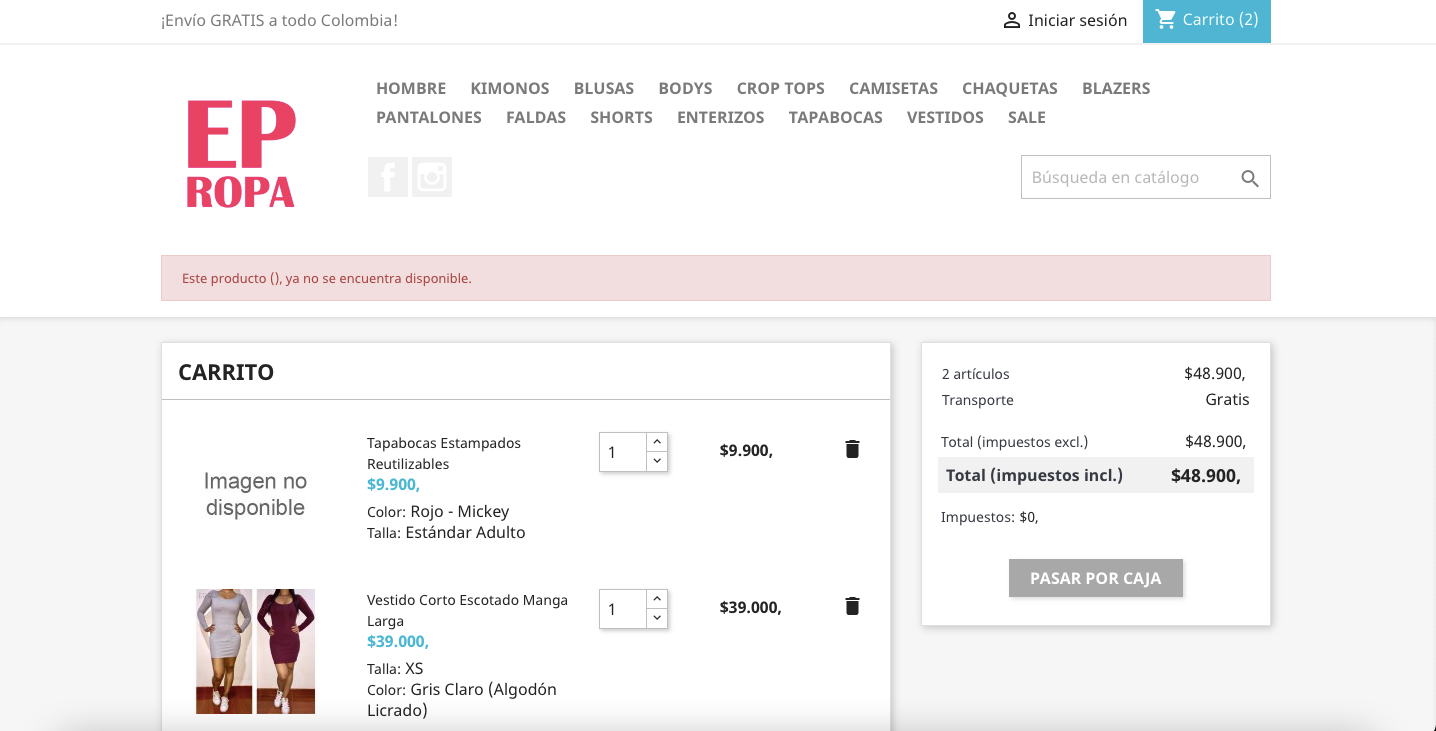Image resolution: width=1436 pixels, height=731 pixels.
Task: Go to homepage via EP Ropa logo
Action: (241, 153)
